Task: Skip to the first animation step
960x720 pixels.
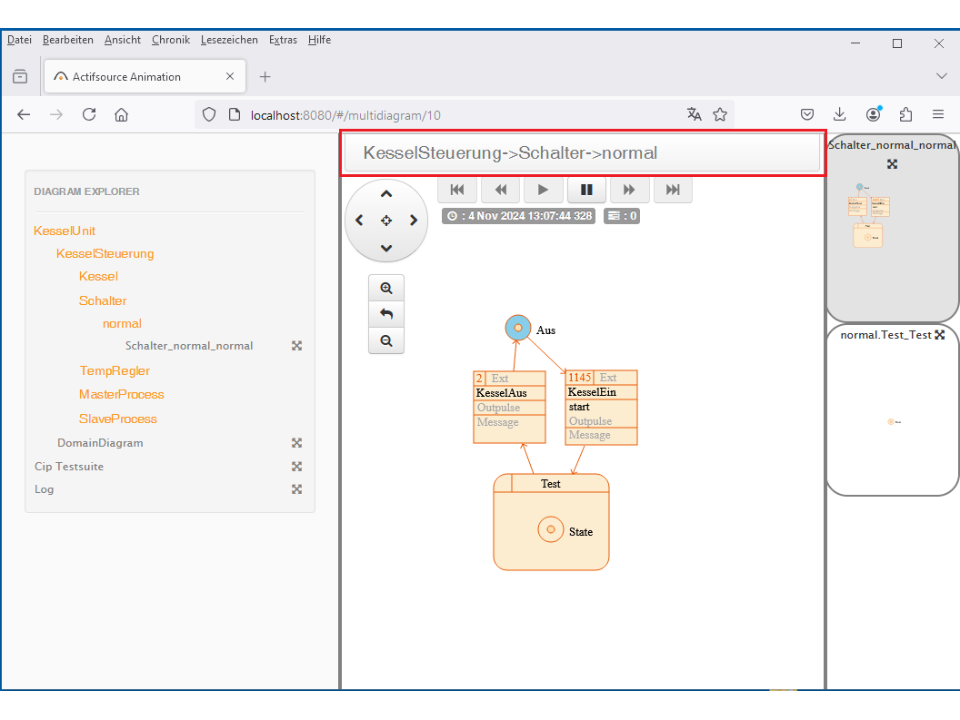Action: click(x=457, y=189)
